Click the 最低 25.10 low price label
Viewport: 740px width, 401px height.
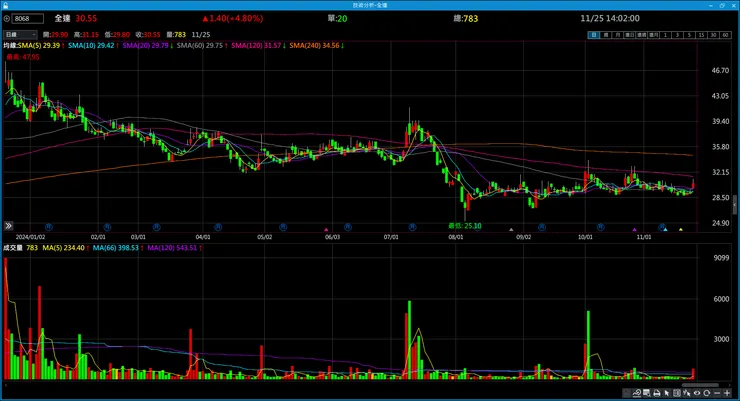pos(465,226)
